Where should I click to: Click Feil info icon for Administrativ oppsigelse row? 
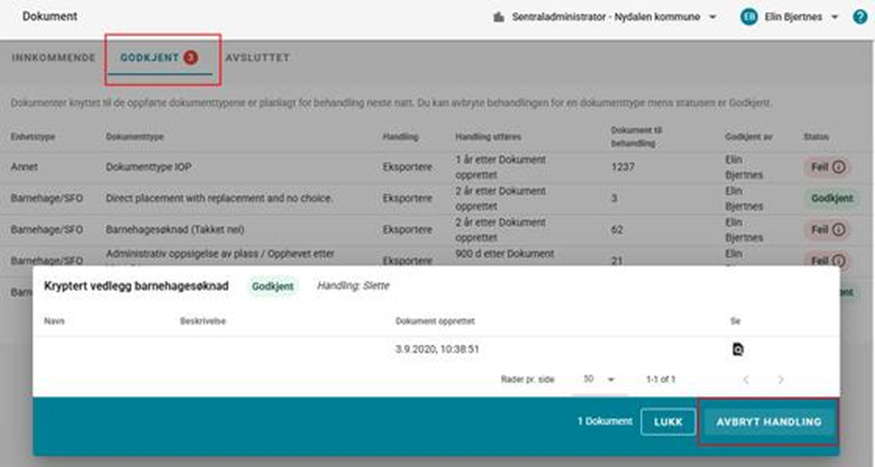click(838, 260)
